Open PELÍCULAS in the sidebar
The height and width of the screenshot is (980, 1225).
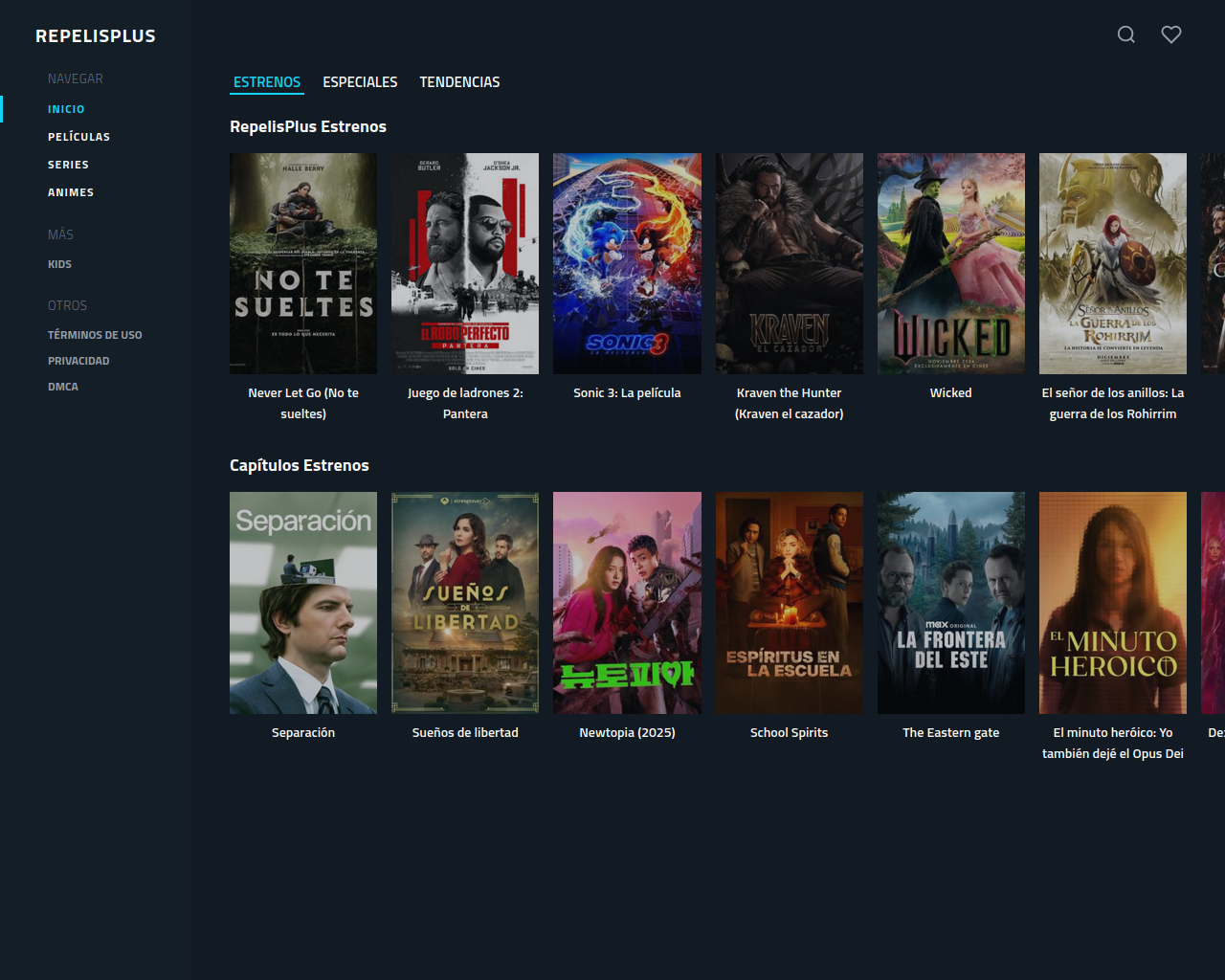[x=78, y=137]
